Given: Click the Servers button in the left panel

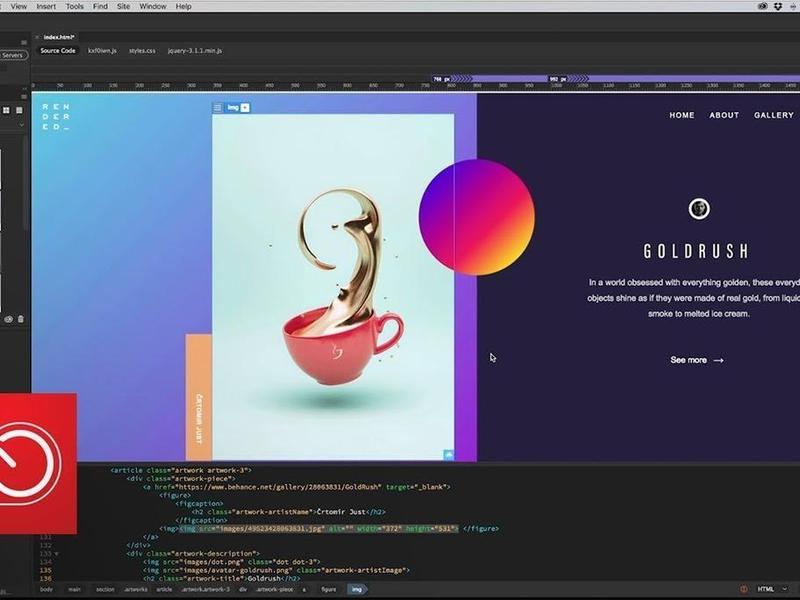Looking at the screenshot, I should click(12, 55).
